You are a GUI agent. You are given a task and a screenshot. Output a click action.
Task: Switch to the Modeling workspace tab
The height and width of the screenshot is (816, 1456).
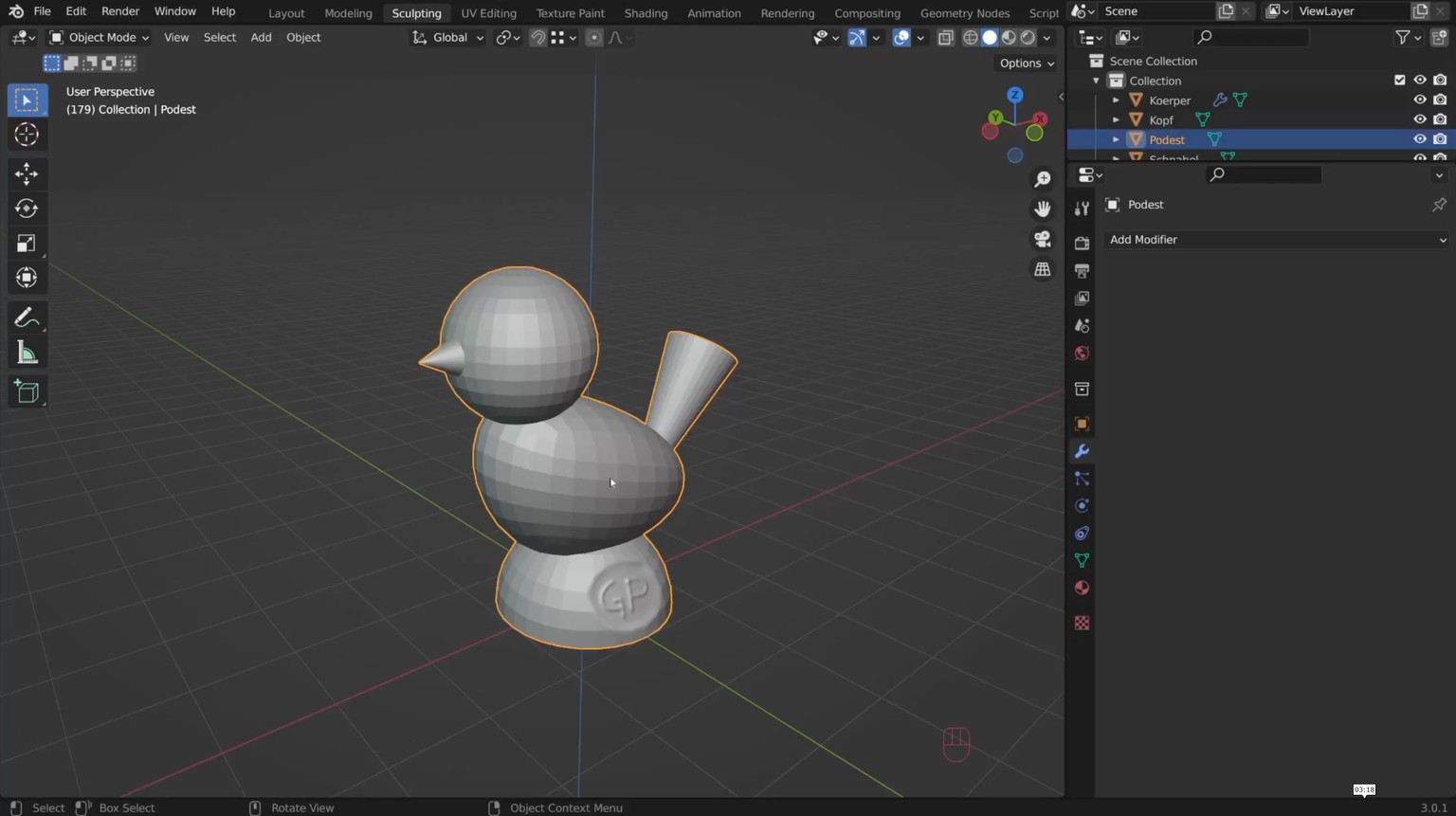[x=348, y=13]
